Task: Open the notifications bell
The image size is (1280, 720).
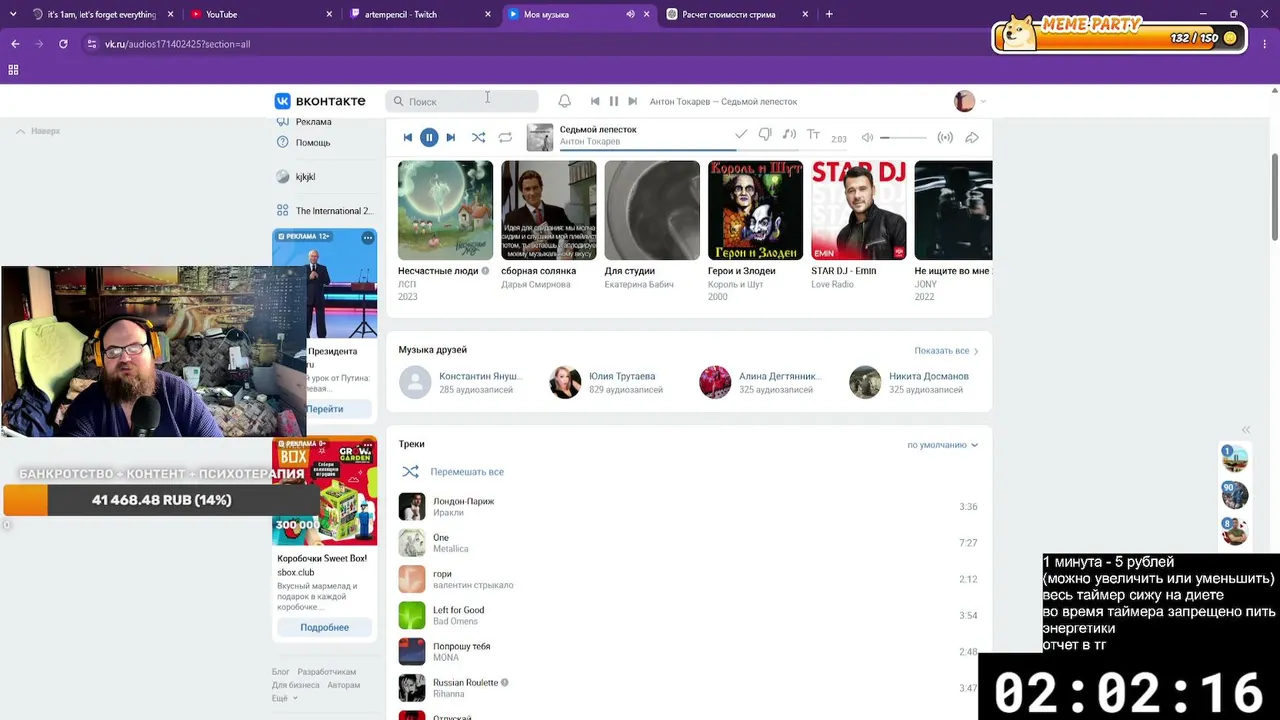Action: pos(564,101)
